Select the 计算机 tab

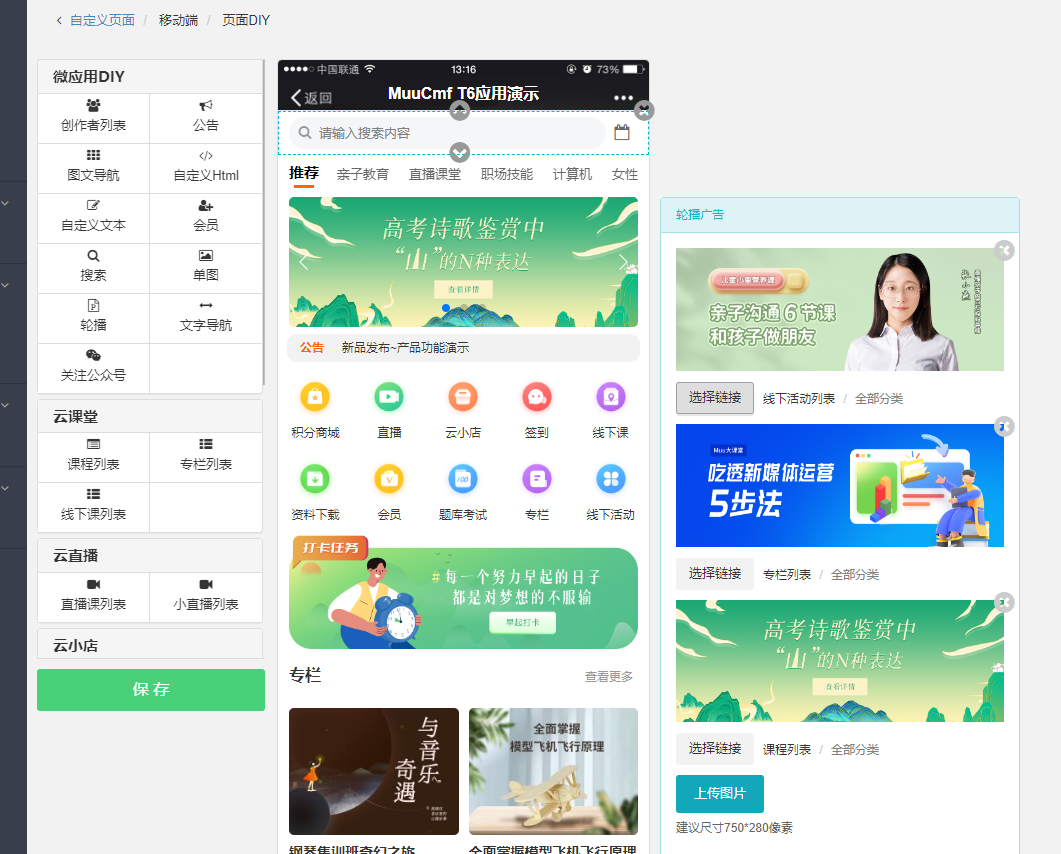tap(572, 175)
